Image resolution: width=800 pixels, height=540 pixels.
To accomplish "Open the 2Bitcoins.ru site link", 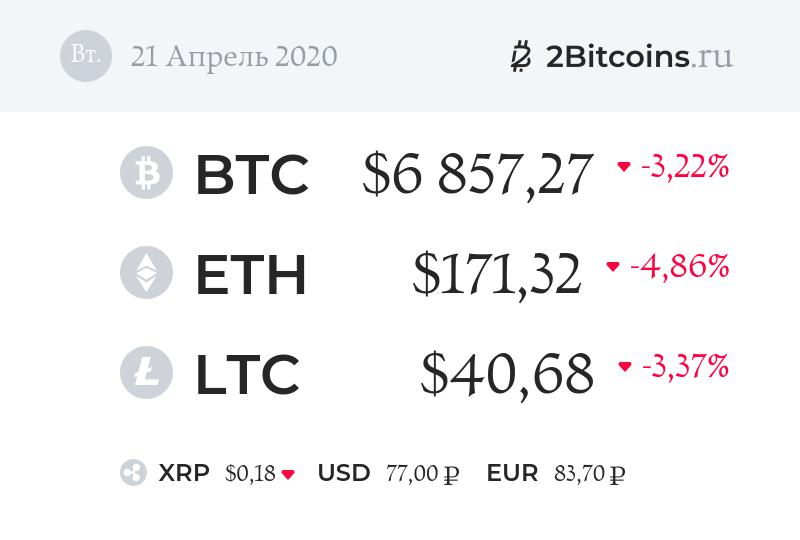I will pyautogui.click(x=639, y=57).
